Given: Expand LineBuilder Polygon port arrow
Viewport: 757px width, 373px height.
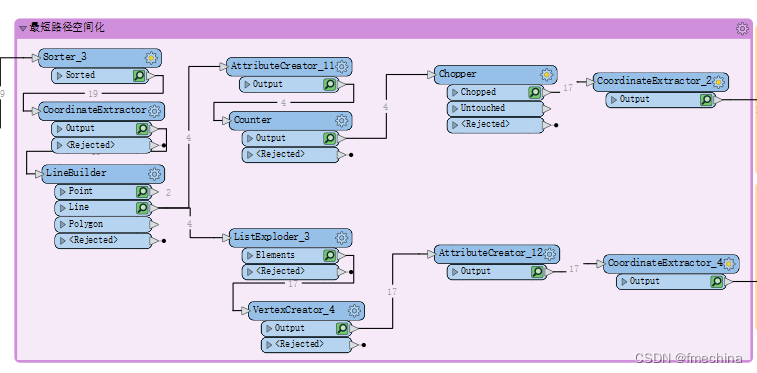Looking at the screenshot, I should click(63, 225).
